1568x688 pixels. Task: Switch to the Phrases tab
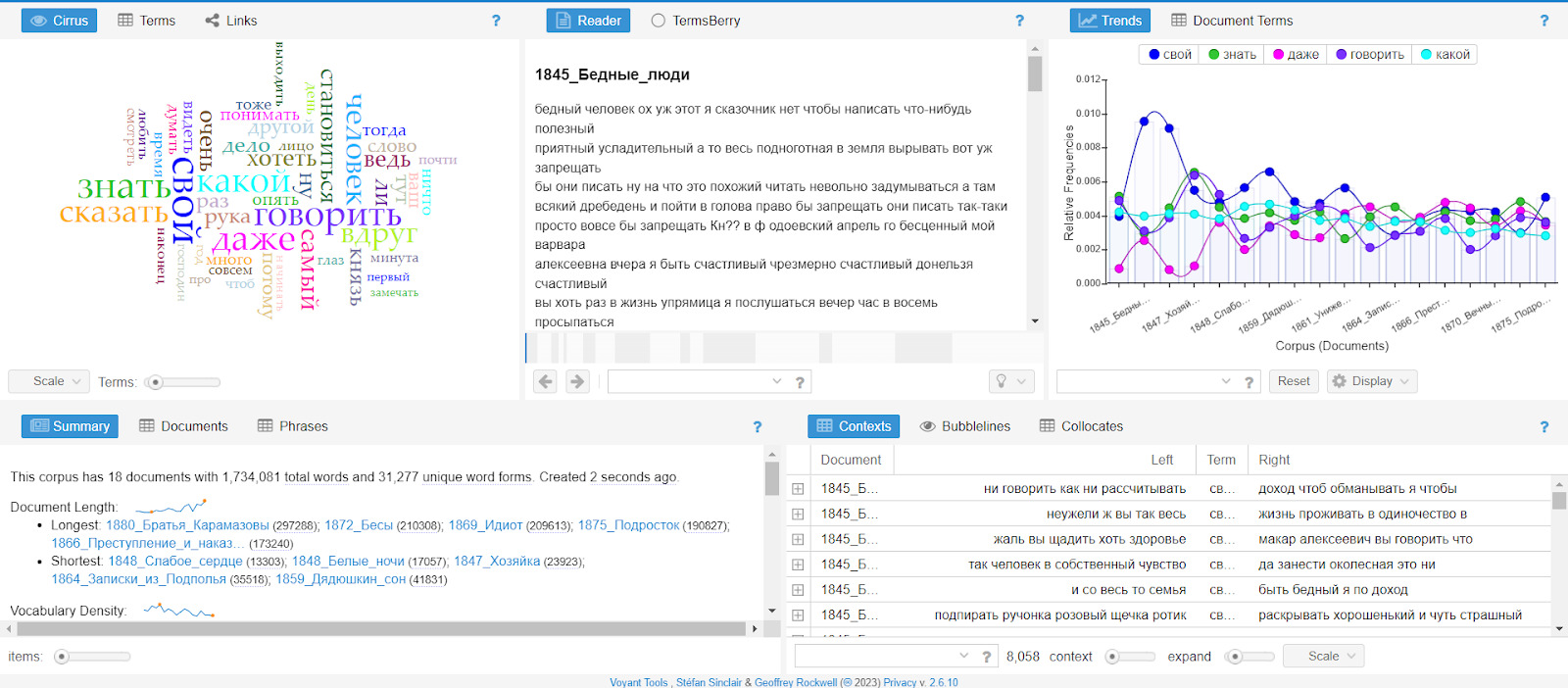(x=293, y=426)
